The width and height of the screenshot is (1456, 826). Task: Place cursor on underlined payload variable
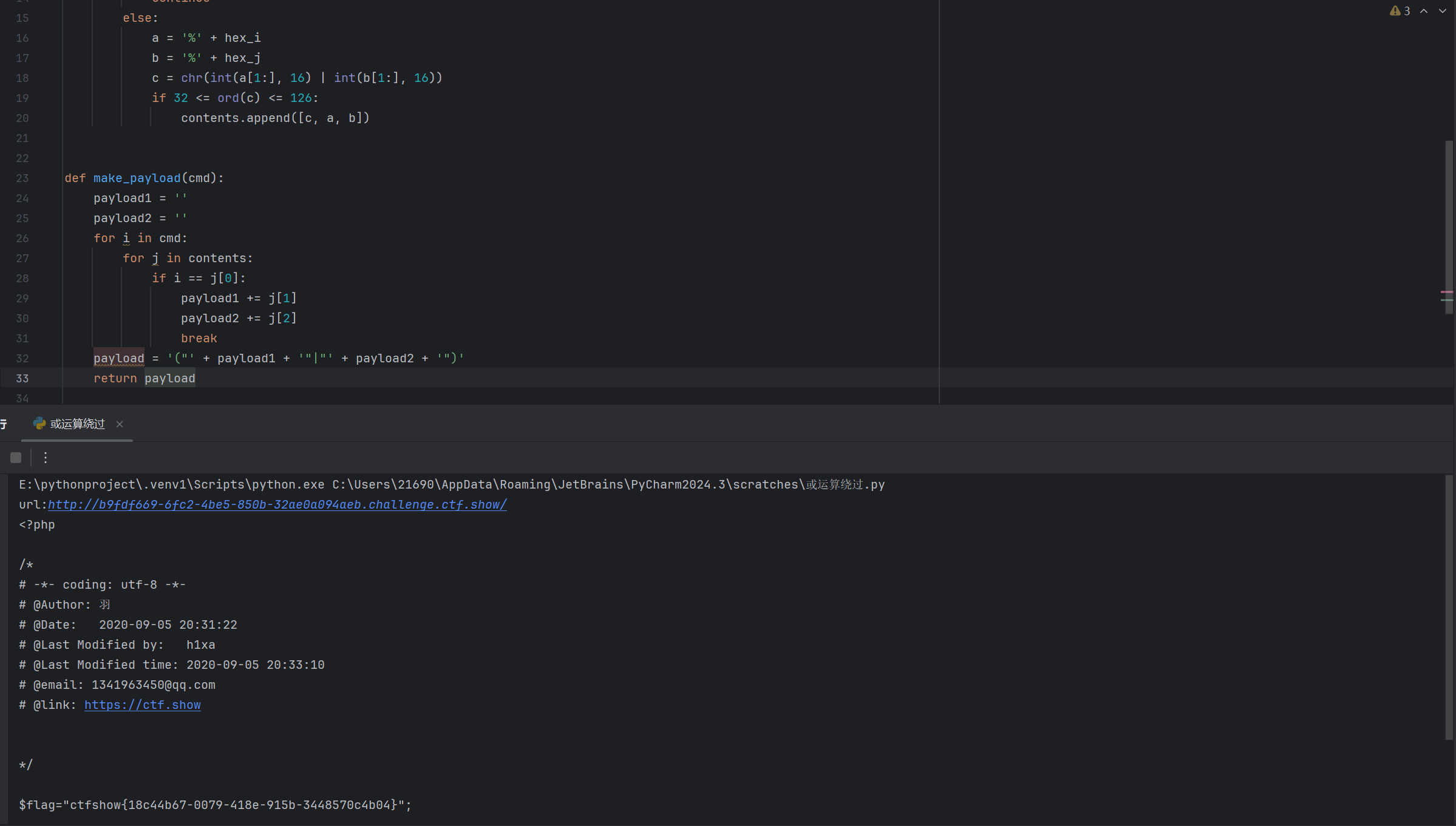click(118, 359)
